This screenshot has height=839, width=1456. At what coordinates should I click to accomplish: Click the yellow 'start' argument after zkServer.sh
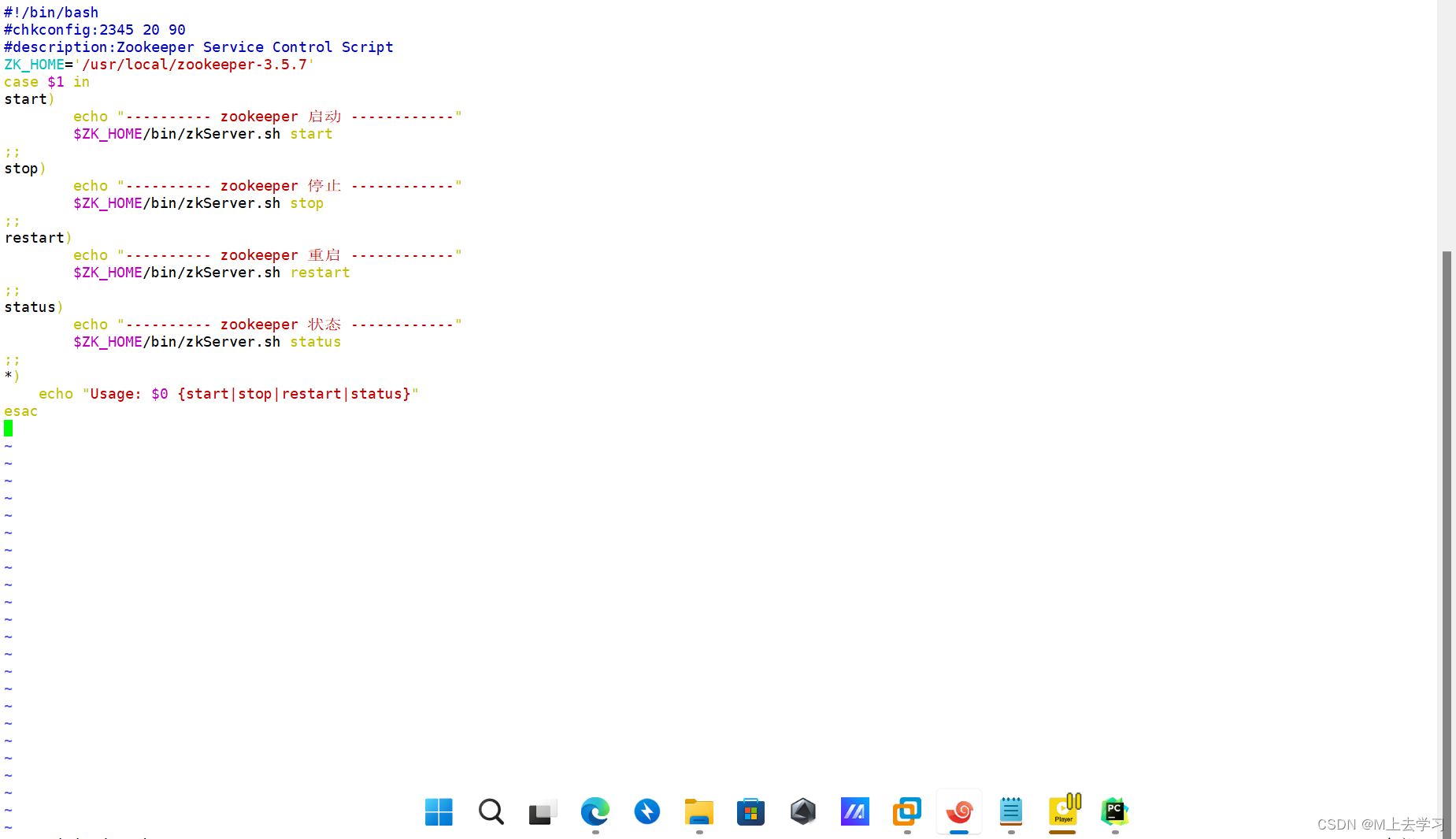click(x=311, y=134)
